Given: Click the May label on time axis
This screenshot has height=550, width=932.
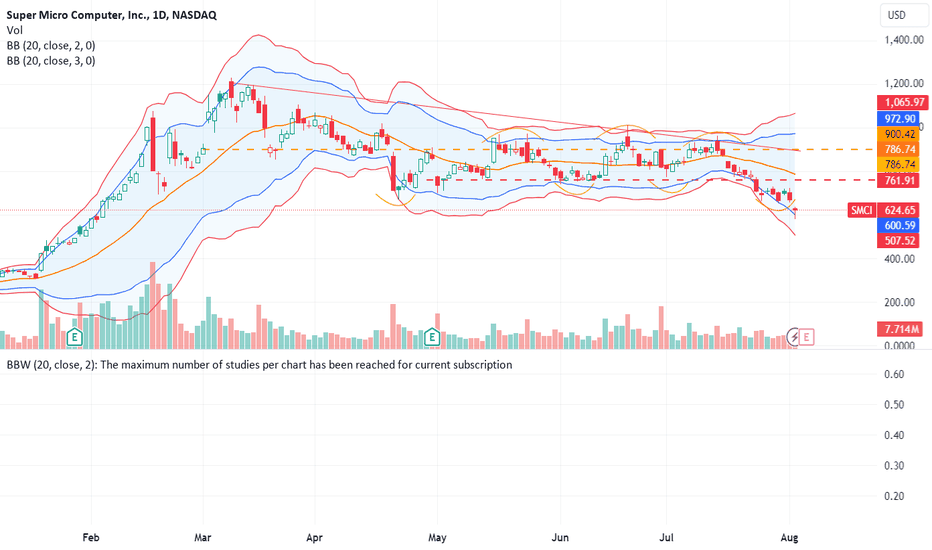Looking at the screenshot, I should click(x=437, y=538).
